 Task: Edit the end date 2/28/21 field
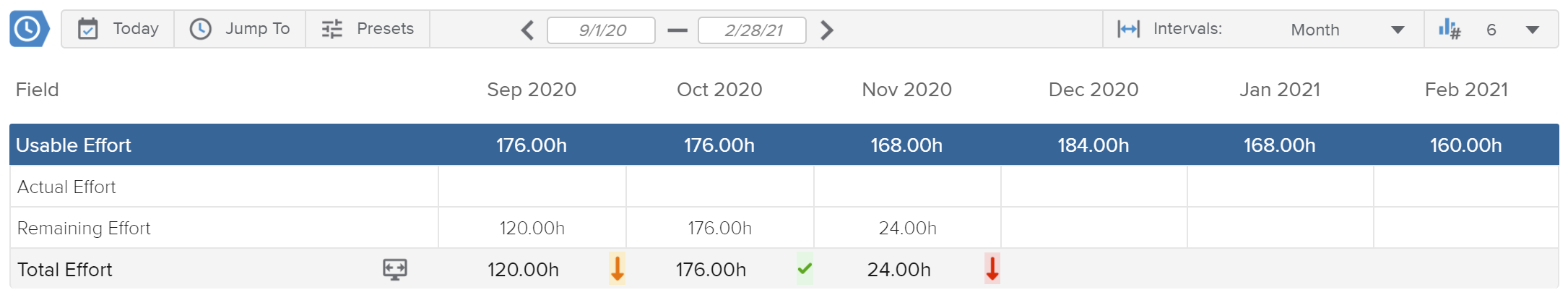point(753,30)
